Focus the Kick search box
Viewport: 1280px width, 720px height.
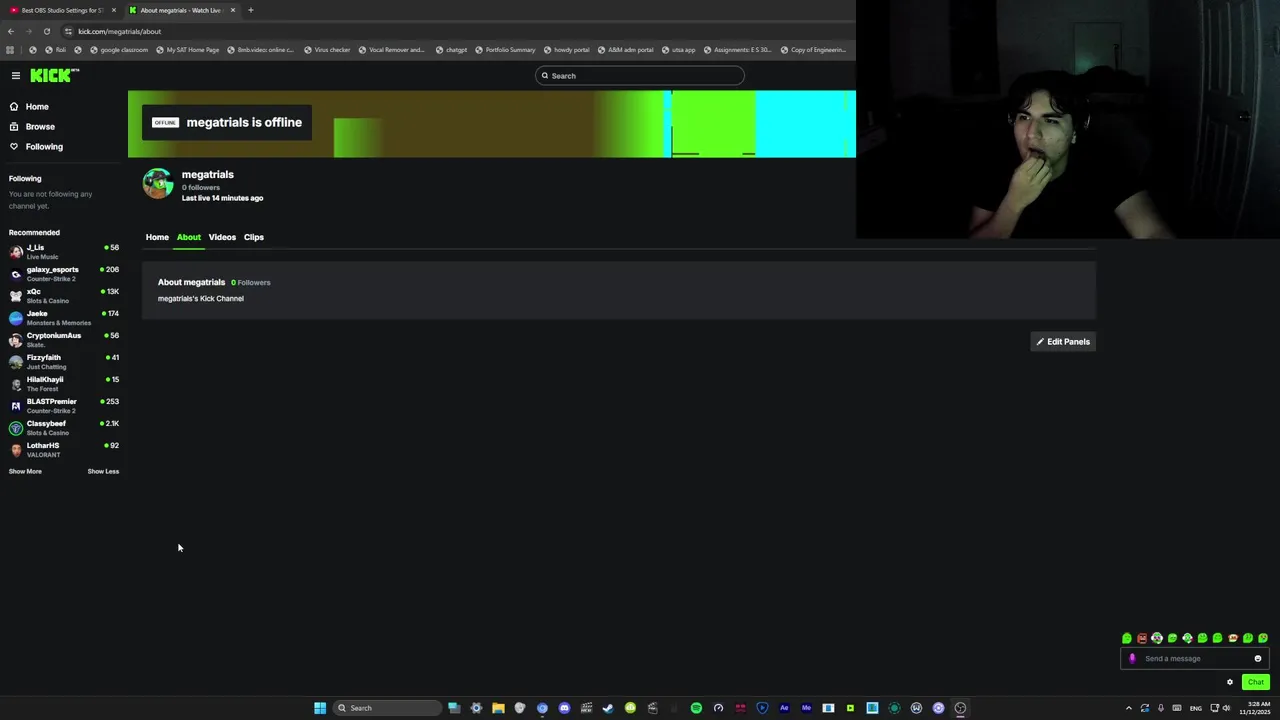point(640,76)
